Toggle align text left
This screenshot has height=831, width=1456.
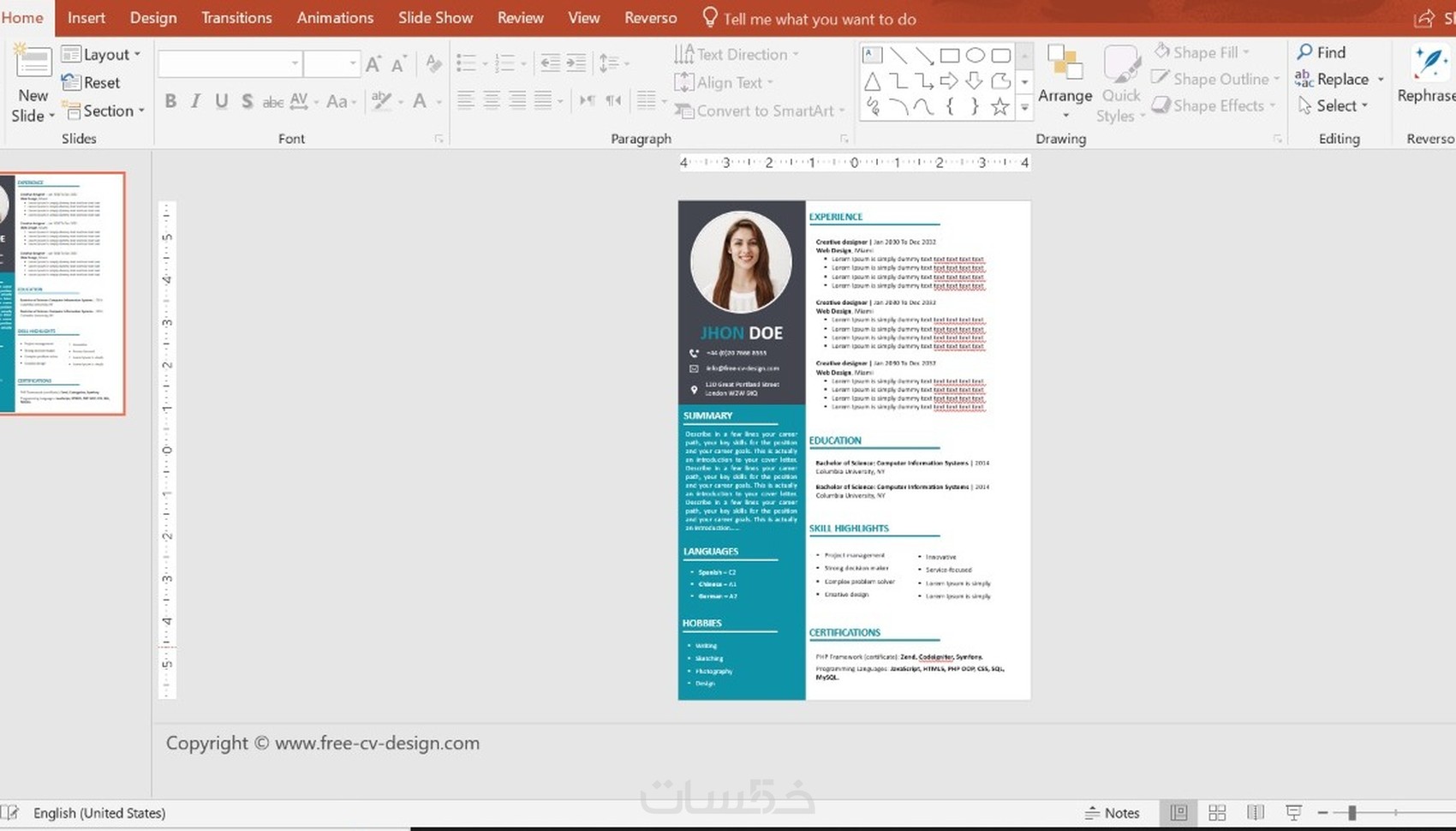[465, 101]
